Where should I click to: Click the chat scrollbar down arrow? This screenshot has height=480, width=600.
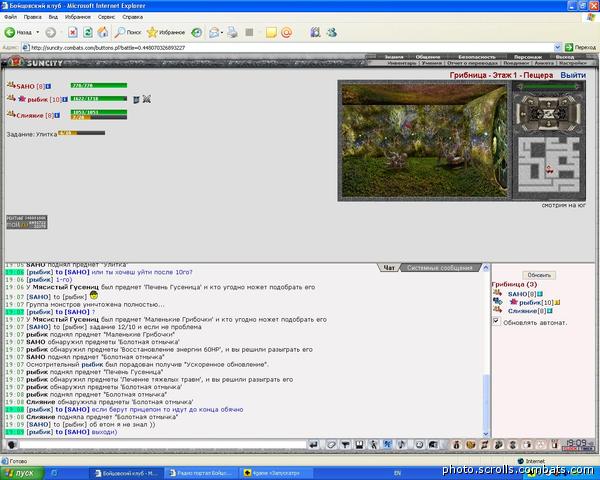486,434
